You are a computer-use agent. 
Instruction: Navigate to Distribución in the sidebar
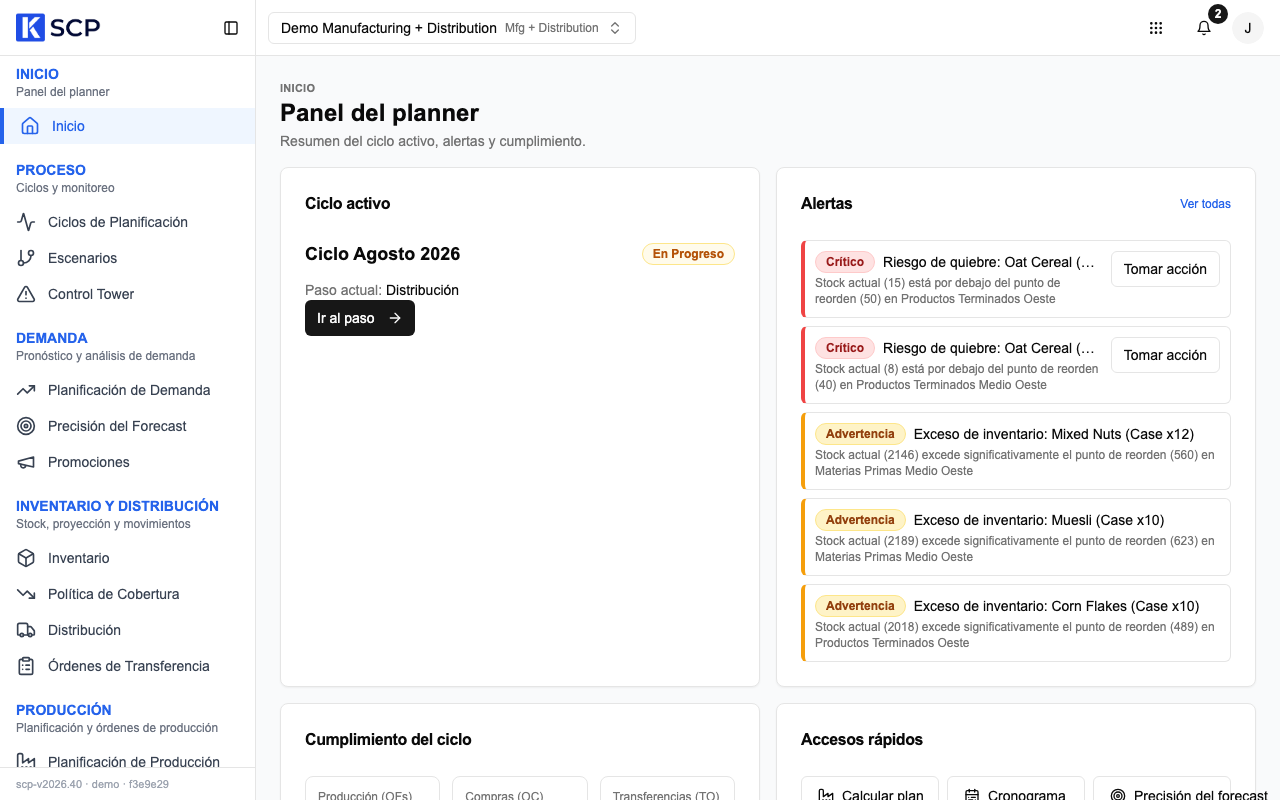pos(128,630)
